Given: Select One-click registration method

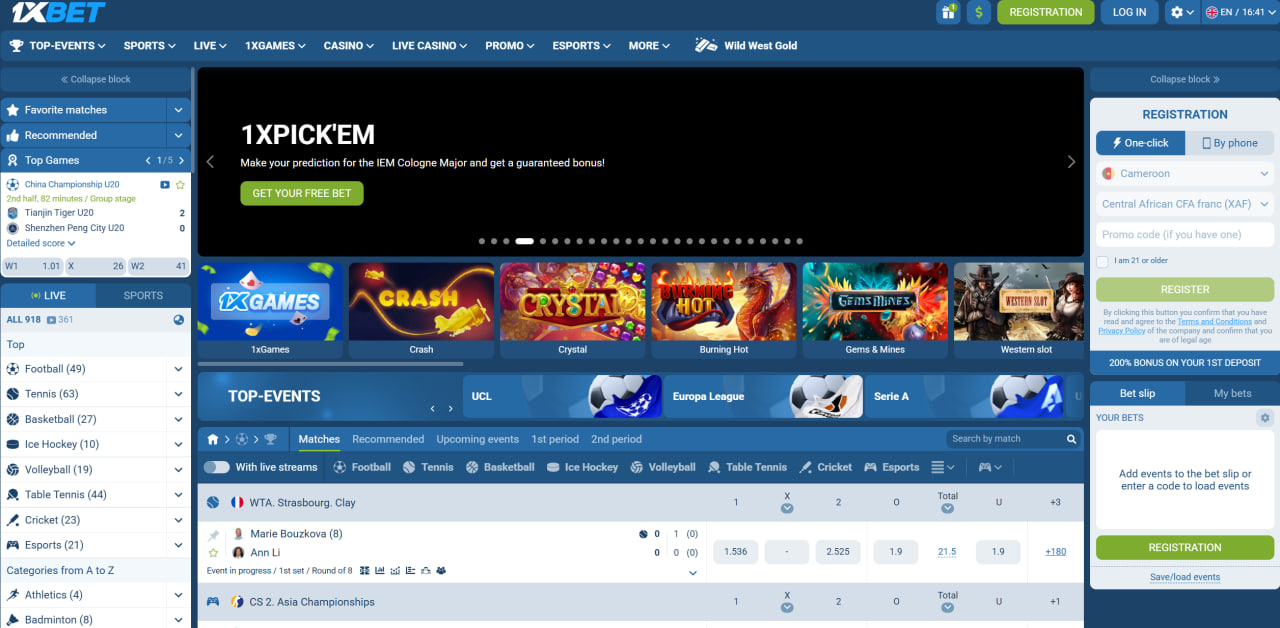Looking at the screenshot, I should (1141, 143).
